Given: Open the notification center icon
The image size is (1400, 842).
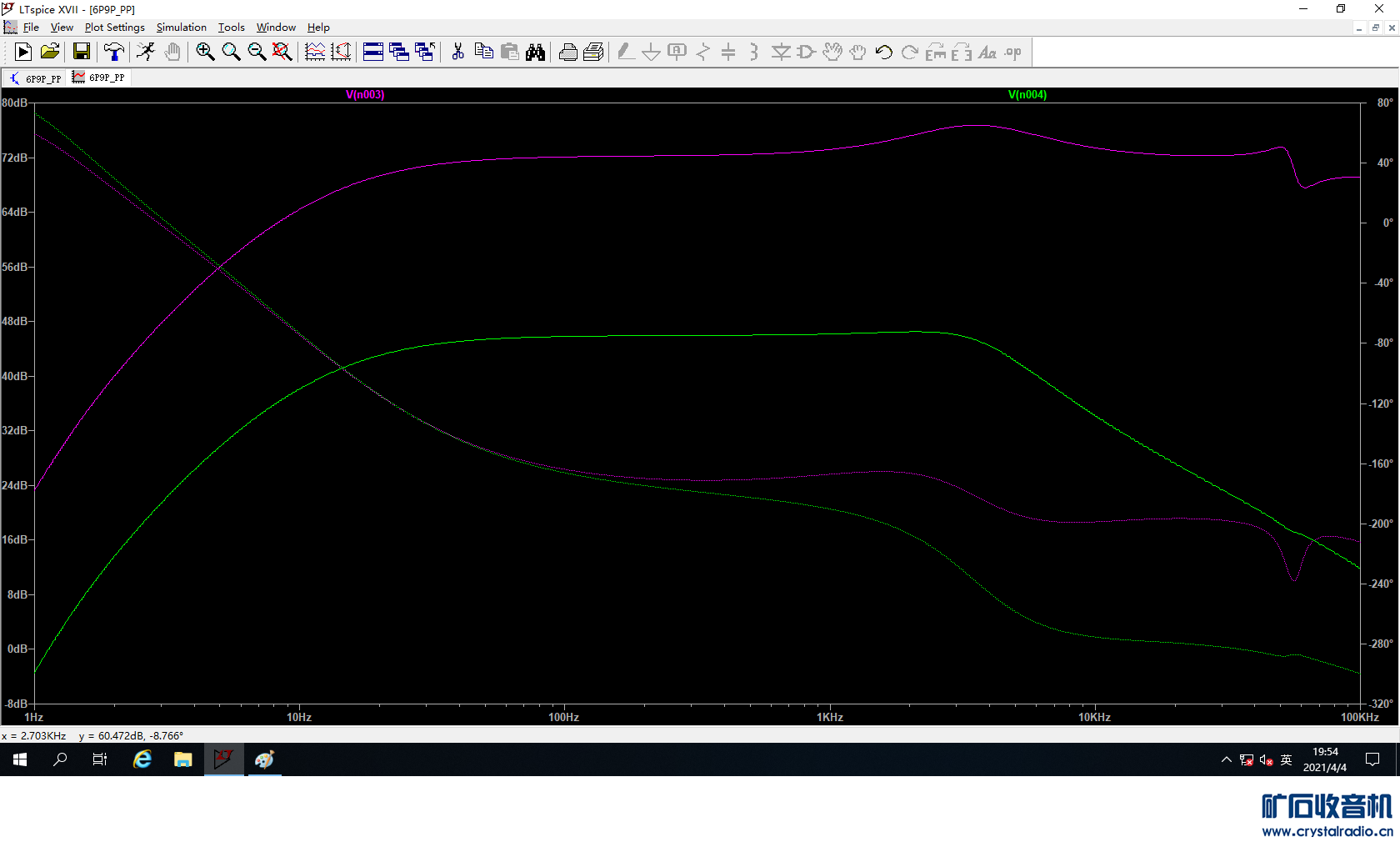Looking at the screenshot, I should 1372,759.
